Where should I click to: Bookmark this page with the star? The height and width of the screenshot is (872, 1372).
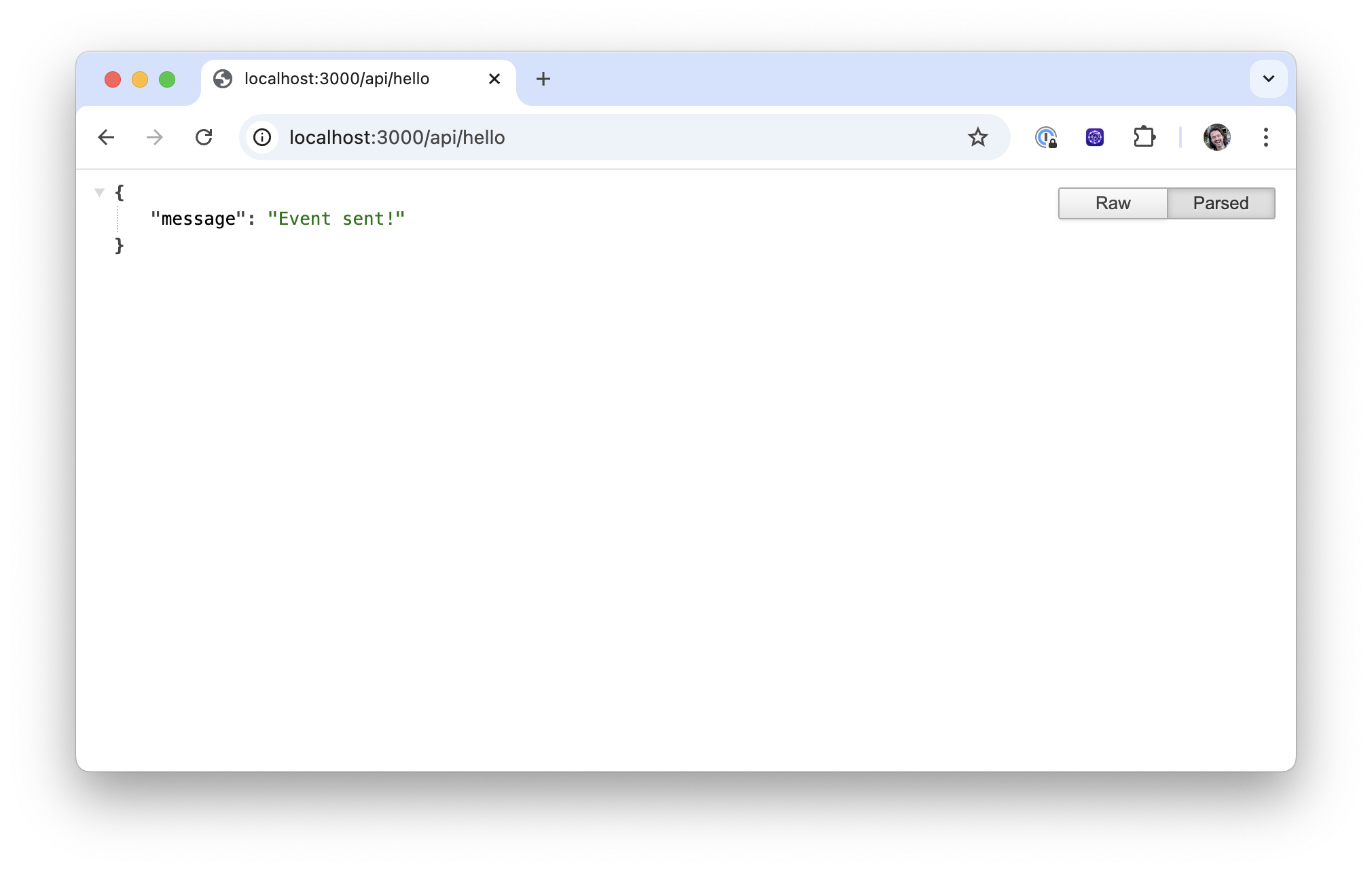click(977, 137)
